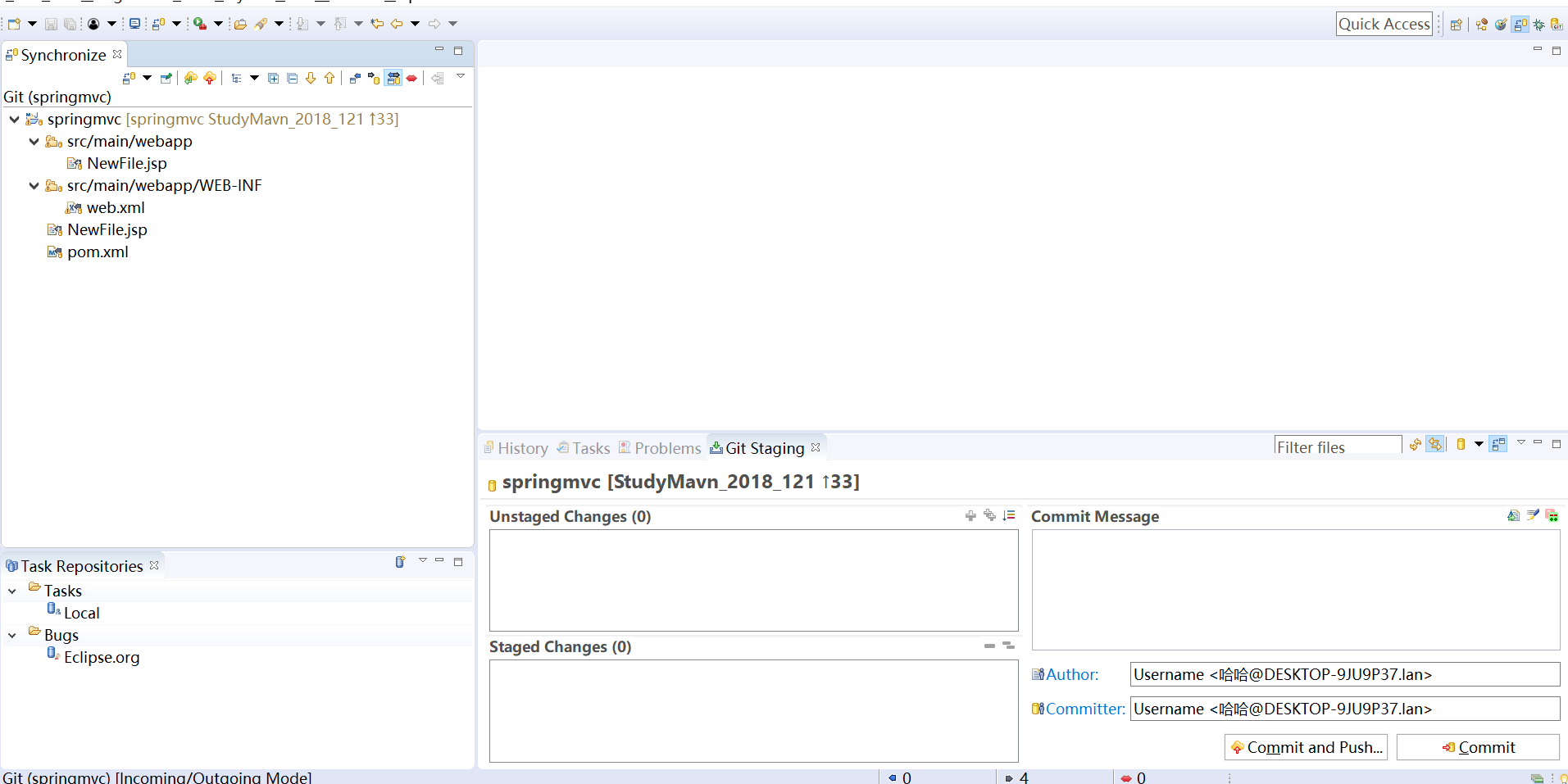Toggle Conflicts Mode red arrows
The height and width of the screenshot is (784, 1568).
(411, 78)
